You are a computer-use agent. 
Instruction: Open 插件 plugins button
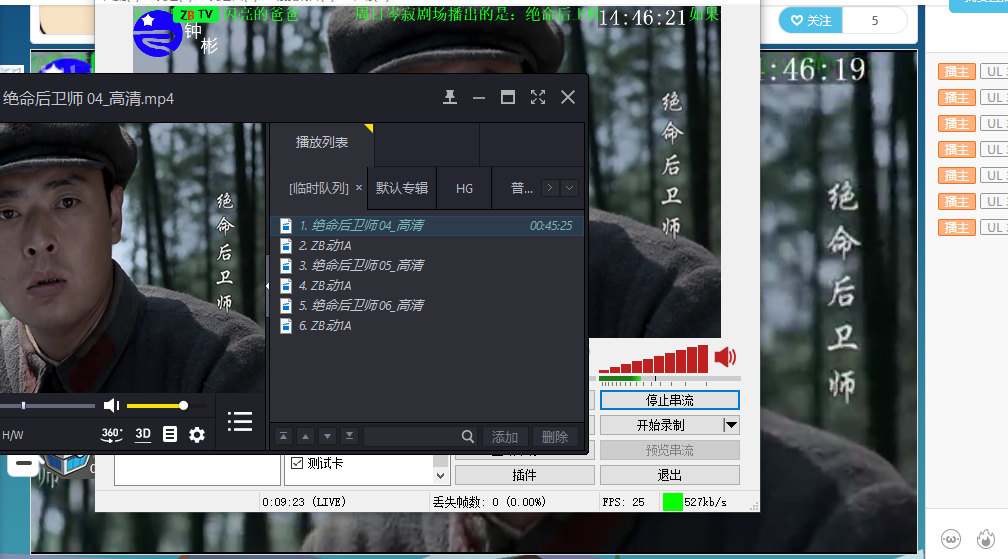click(x=525, y=475)
